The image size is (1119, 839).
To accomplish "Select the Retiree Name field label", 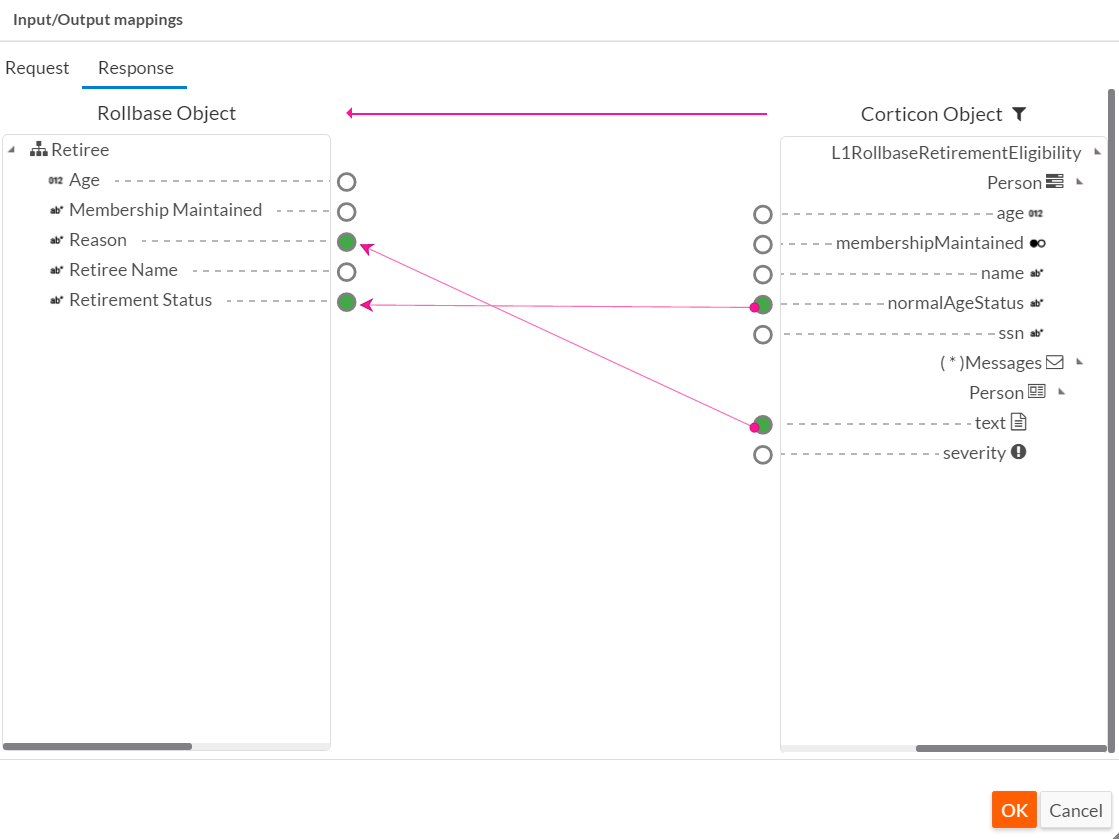I will click(x=123, y=270).
